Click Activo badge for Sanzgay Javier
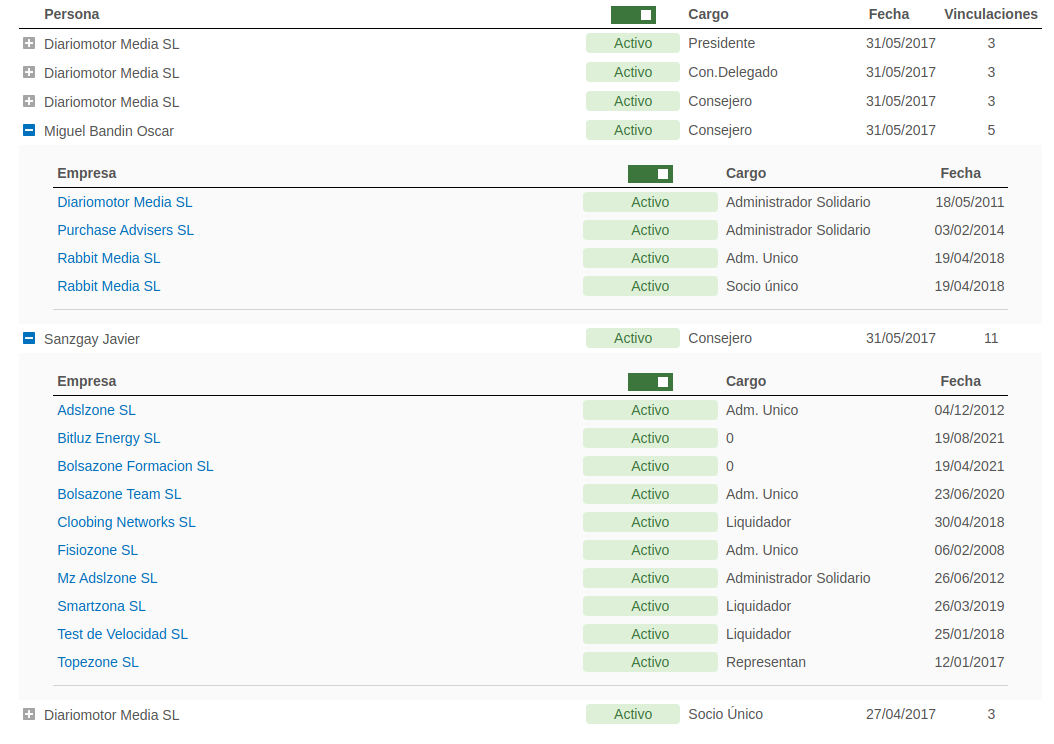The width and height of the screenshot is (1054, 744). [633, 338]
